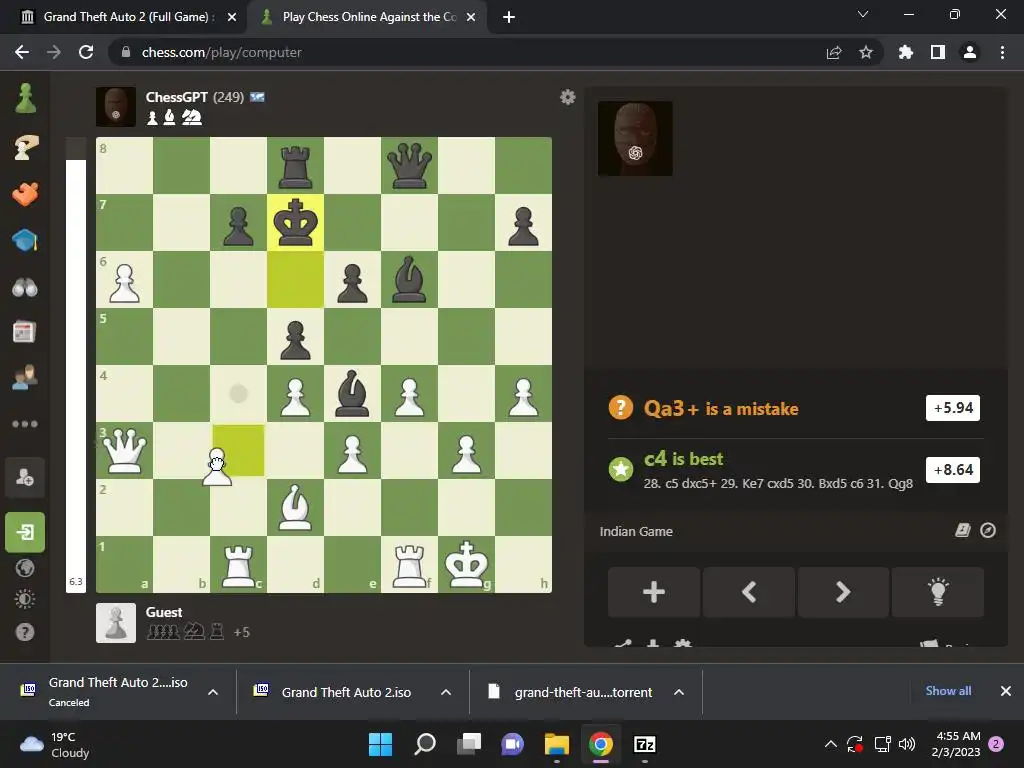
Task: Open board settings gear icon
Action: coord(568,97)
